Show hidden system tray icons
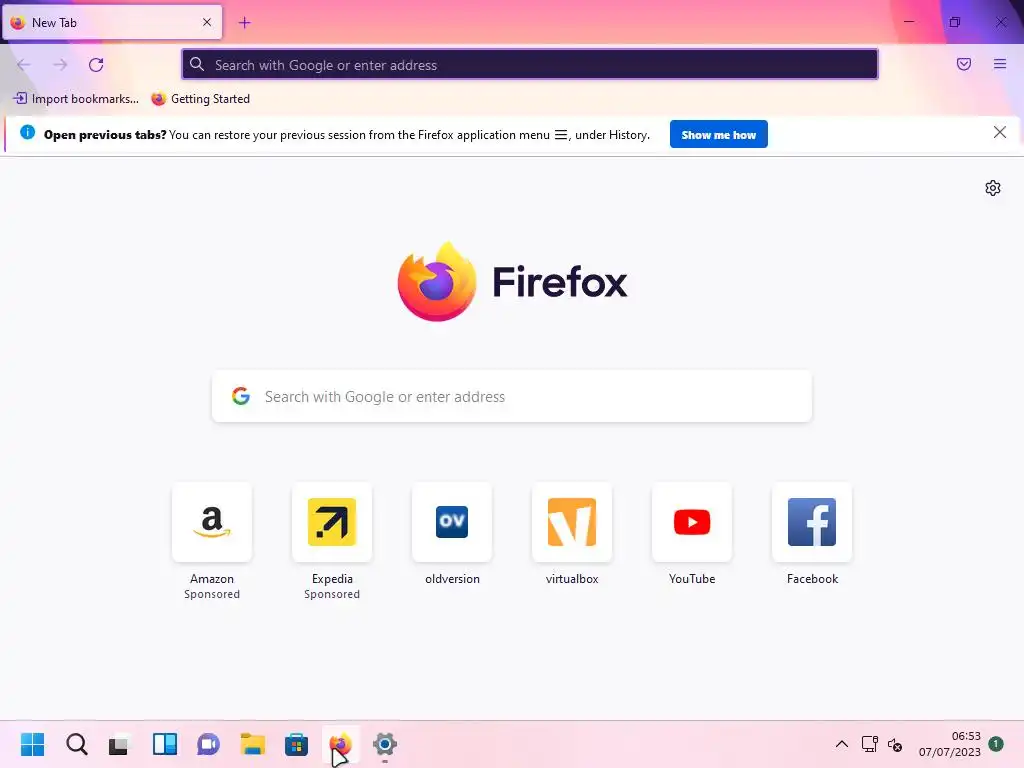 click(x=842, y=744)
